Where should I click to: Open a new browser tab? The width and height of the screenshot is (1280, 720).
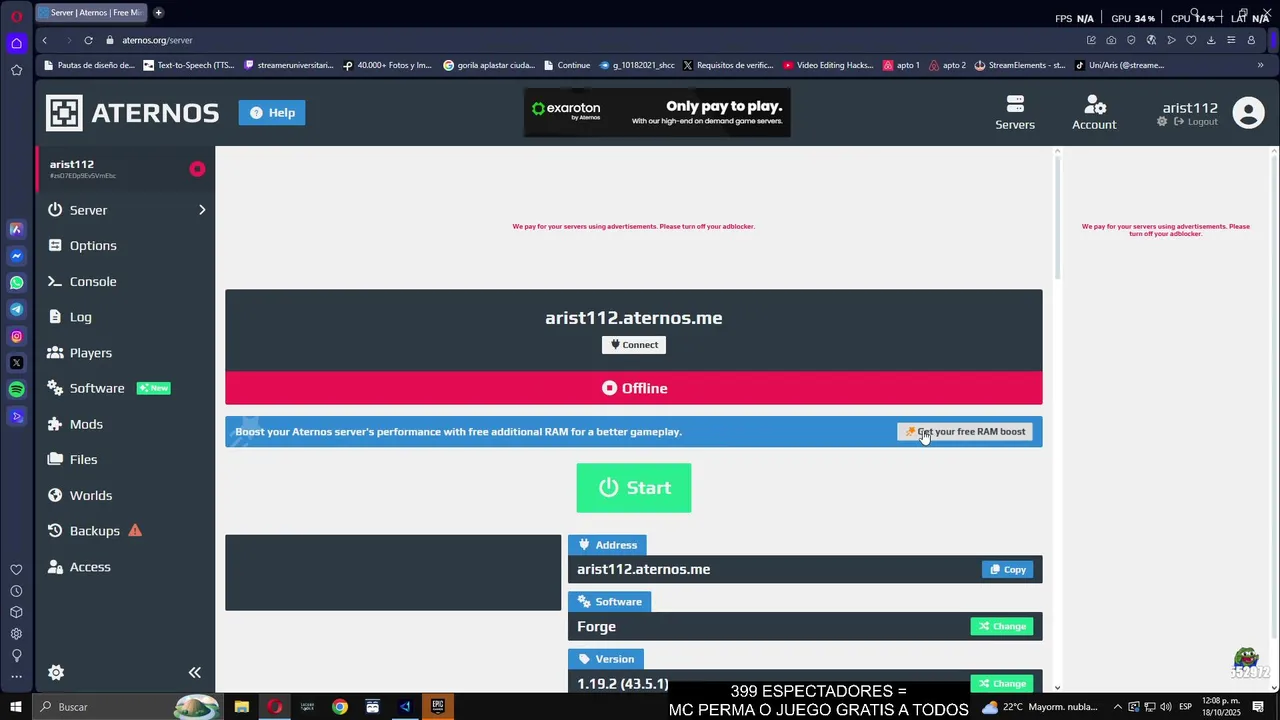click(158, 13)
